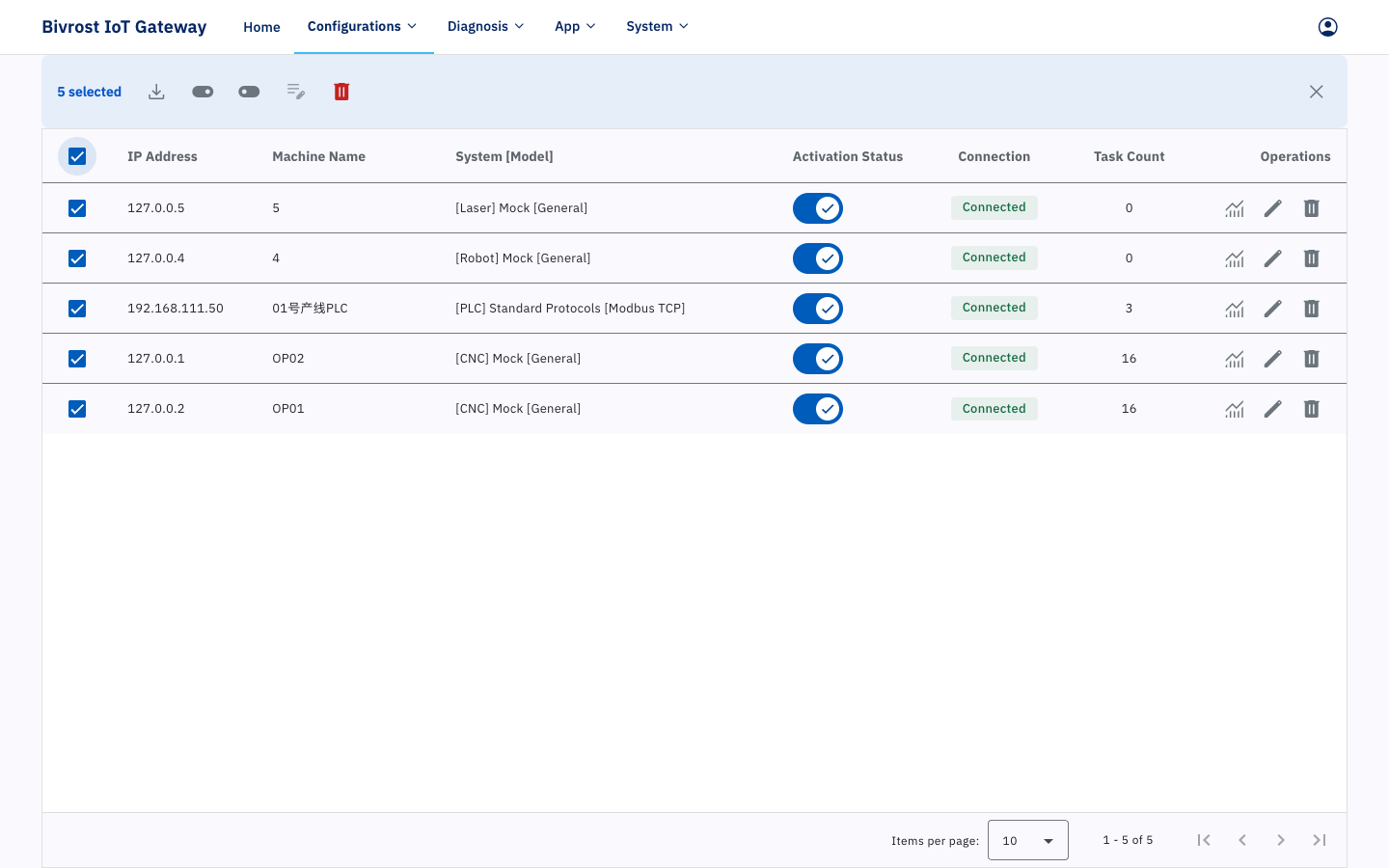Open chart view for machine 127.0.0.5
This screenshot has width=1389, height=868.
click(1235, 208)
